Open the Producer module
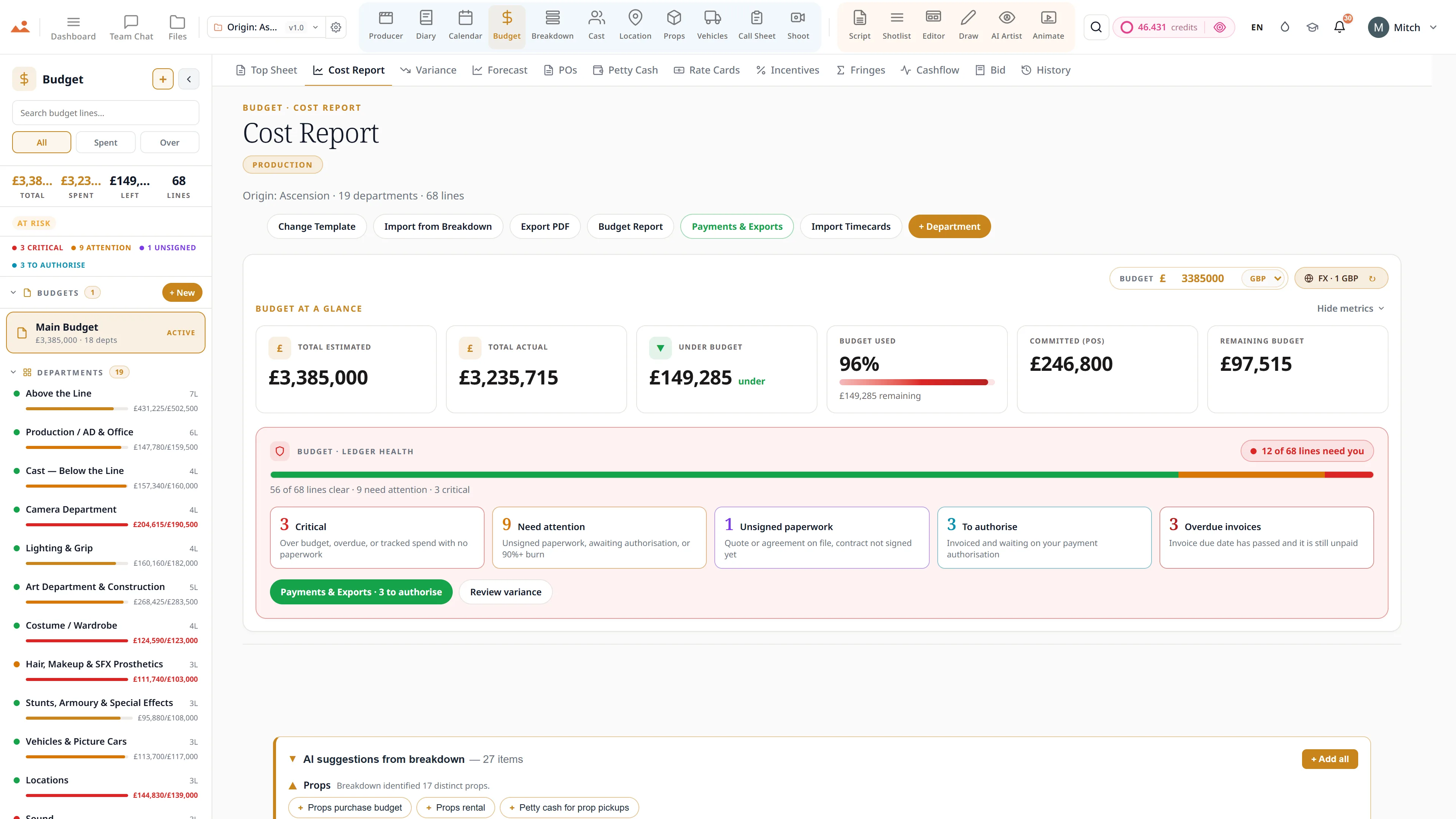Image resolution: width=1456 pixels, height=819 pixels. click(x=386, y=26)
